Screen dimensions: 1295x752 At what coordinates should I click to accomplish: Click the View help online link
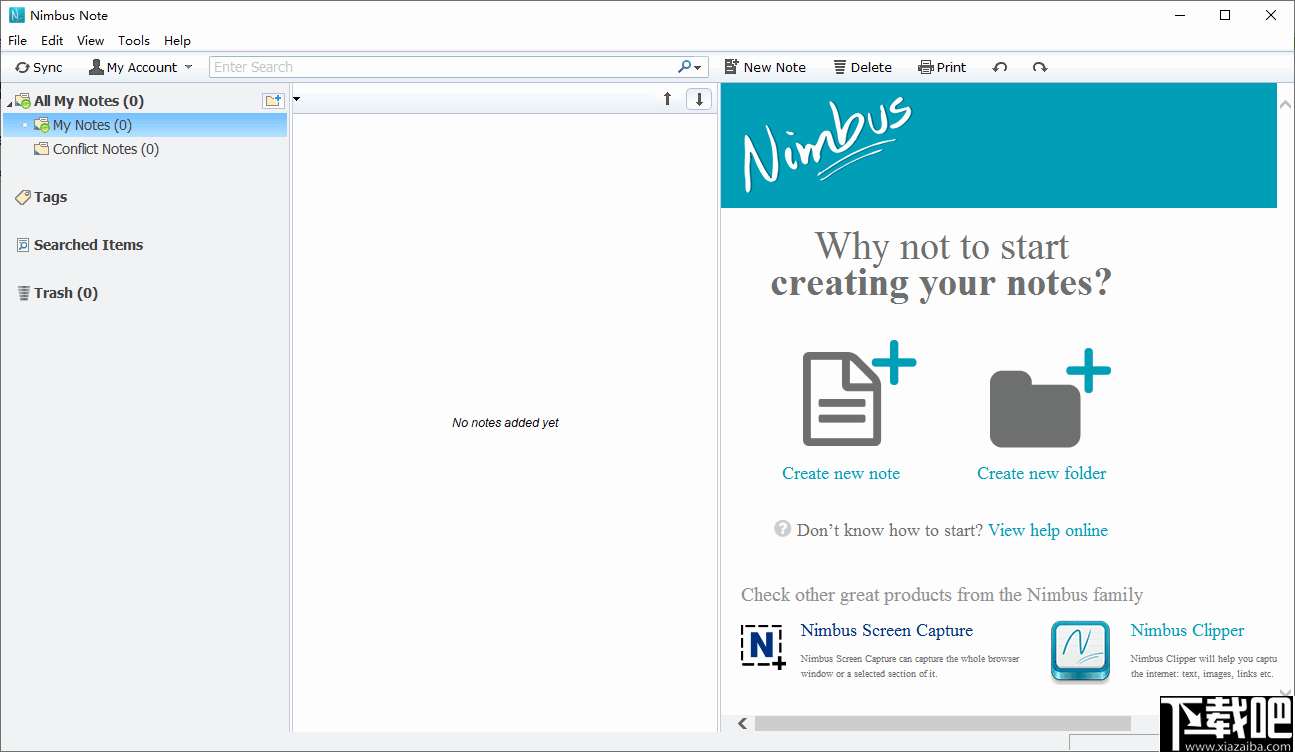[x=1048, y=531]
